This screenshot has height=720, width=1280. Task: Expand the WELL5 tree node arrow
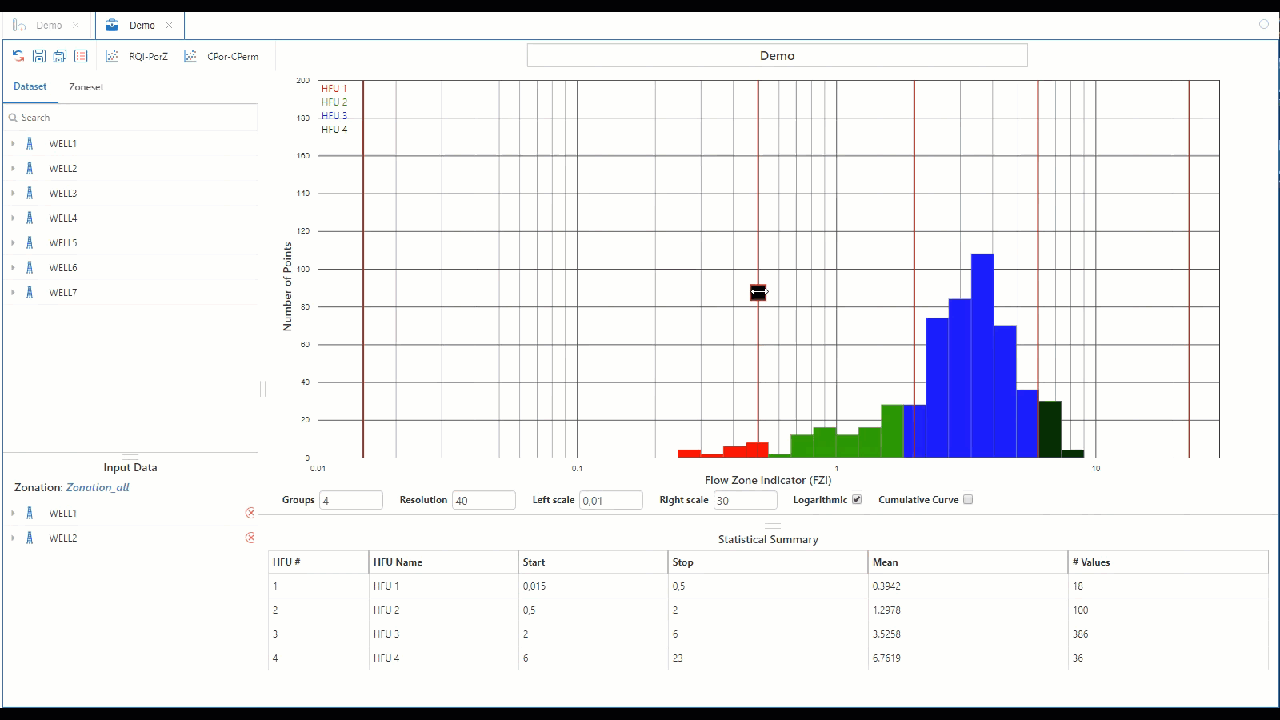[x=13, y=243]
